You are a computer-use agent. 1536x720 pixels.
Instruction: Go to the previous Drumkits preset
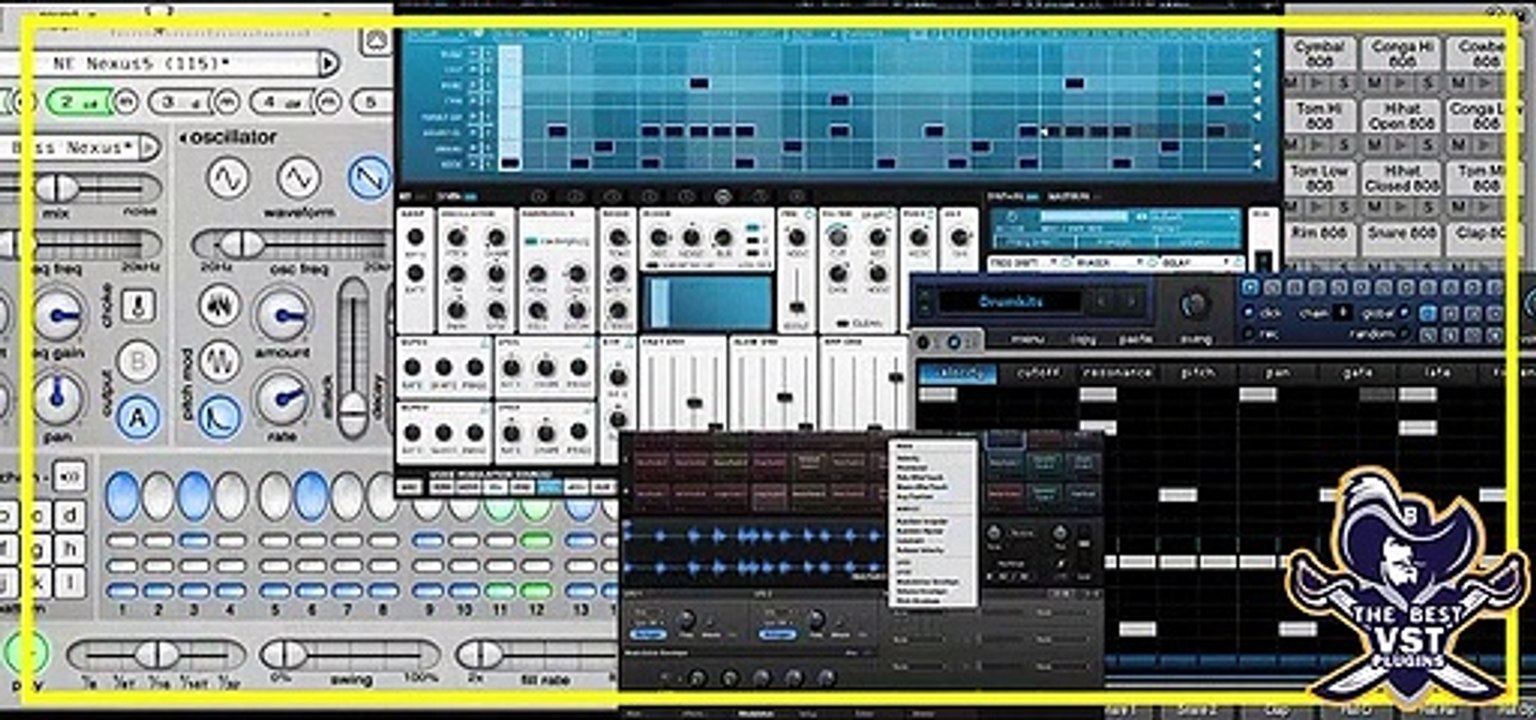coord(1102,300)
